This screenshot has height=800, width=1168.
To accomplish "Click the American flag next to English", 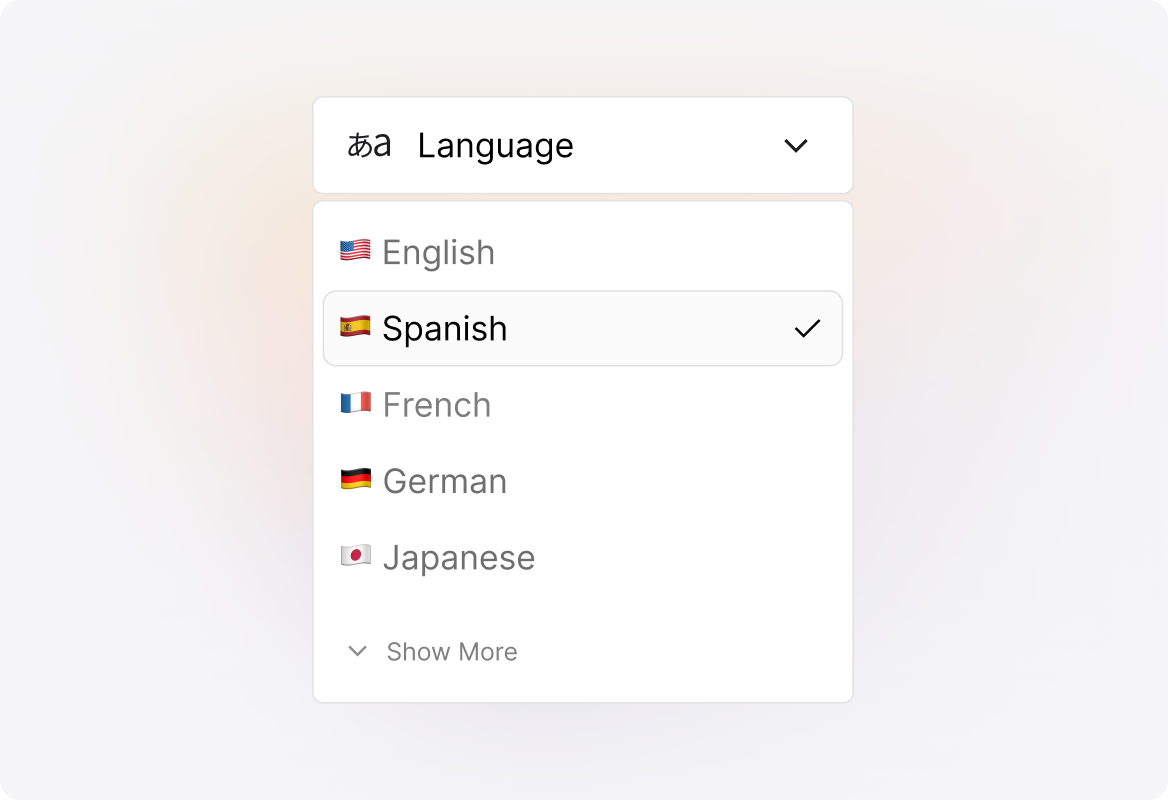I will coord(356,252).
